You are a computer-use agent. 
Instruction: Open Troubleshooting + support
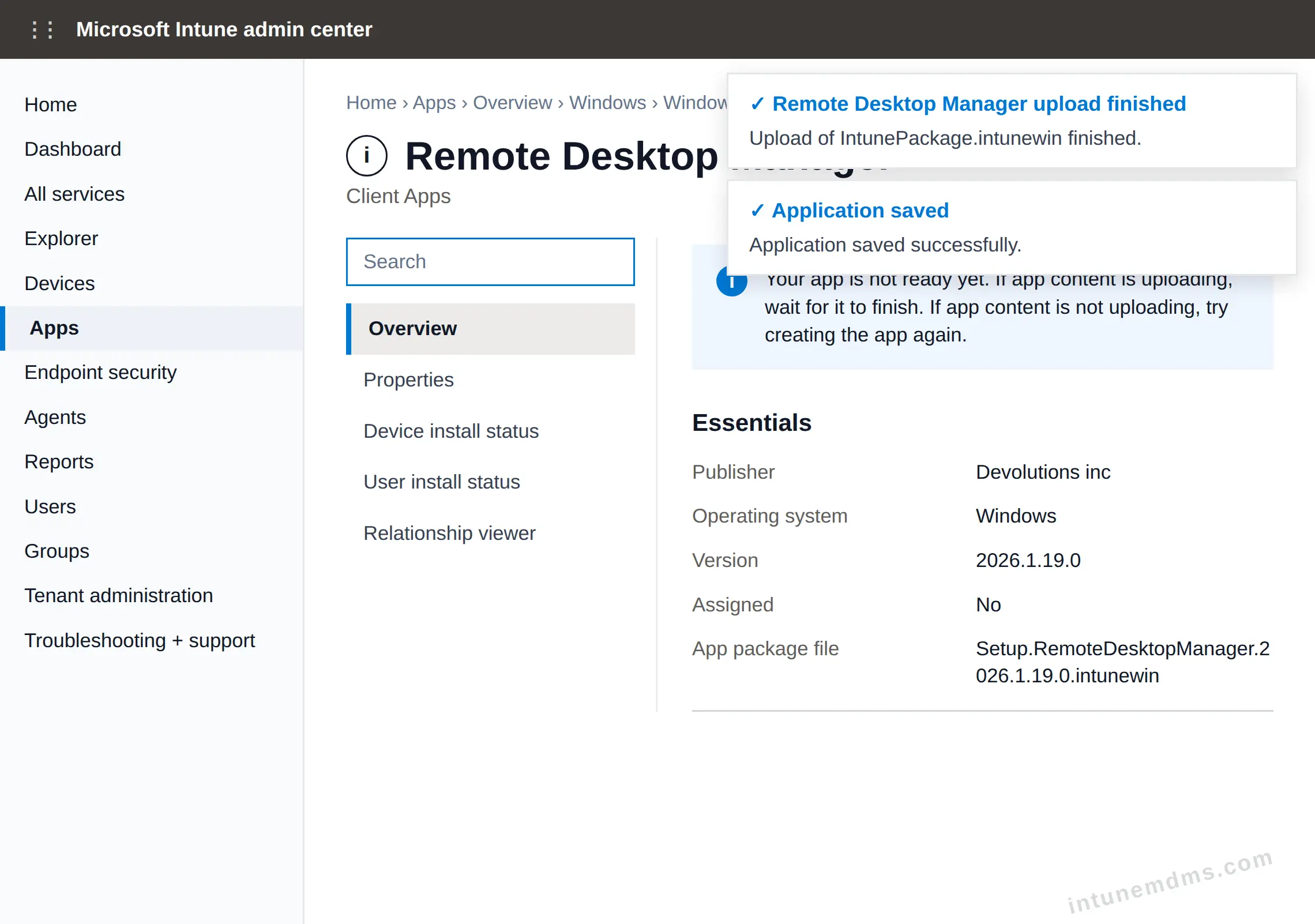[x=140, y=641]
